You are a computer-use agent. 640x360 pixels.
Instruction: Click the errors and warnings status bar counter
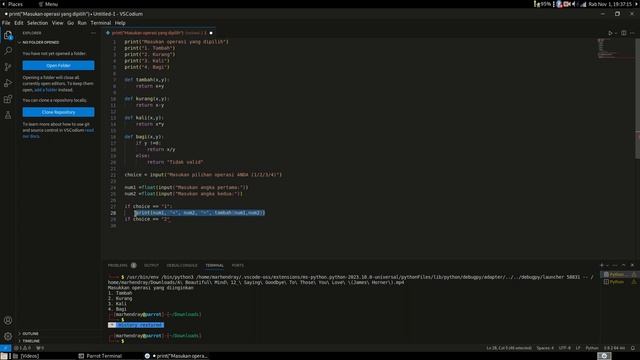[23, 348]
